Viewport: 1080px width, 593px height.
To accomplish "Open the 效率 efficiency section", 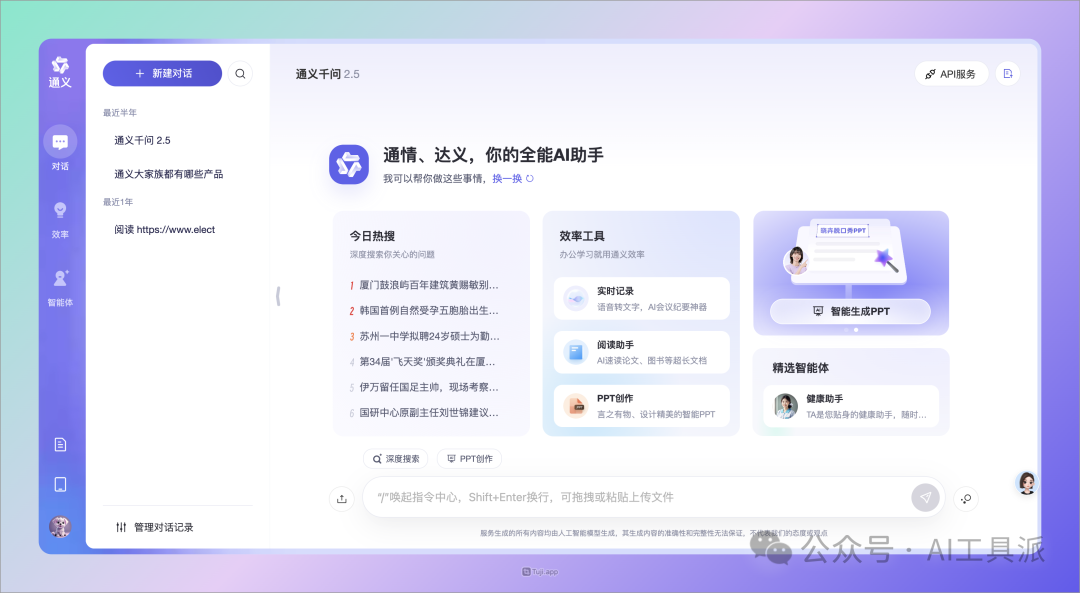I will [60, 219].
